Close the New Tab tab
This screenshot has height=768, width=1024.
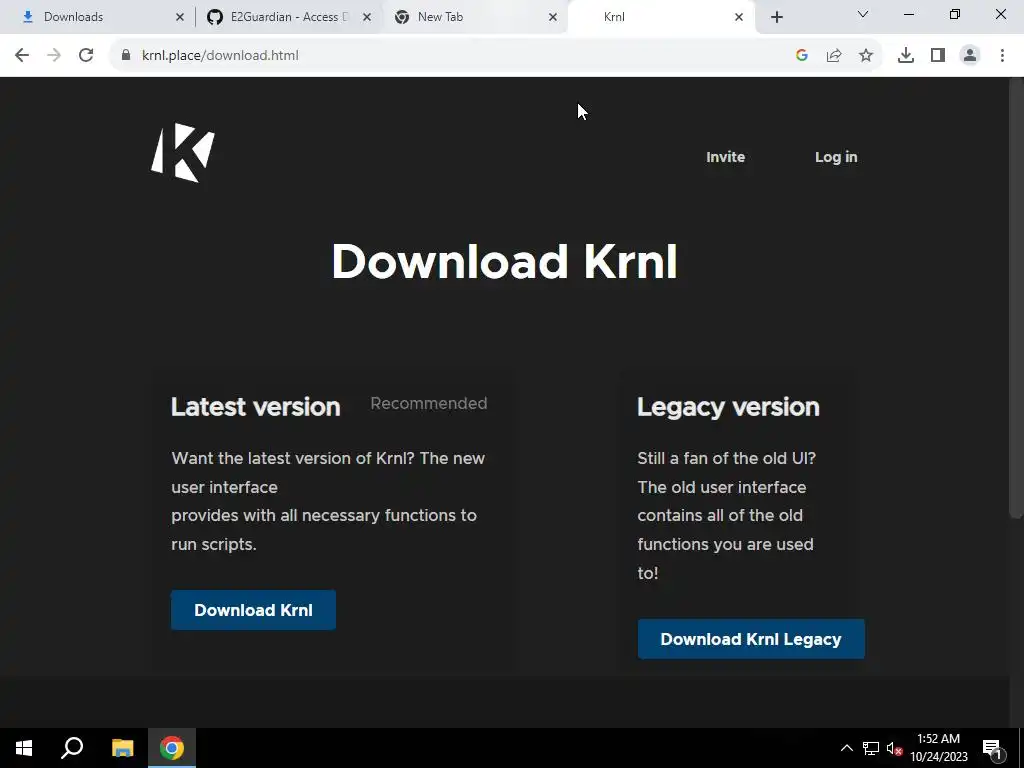click(552, 17)
